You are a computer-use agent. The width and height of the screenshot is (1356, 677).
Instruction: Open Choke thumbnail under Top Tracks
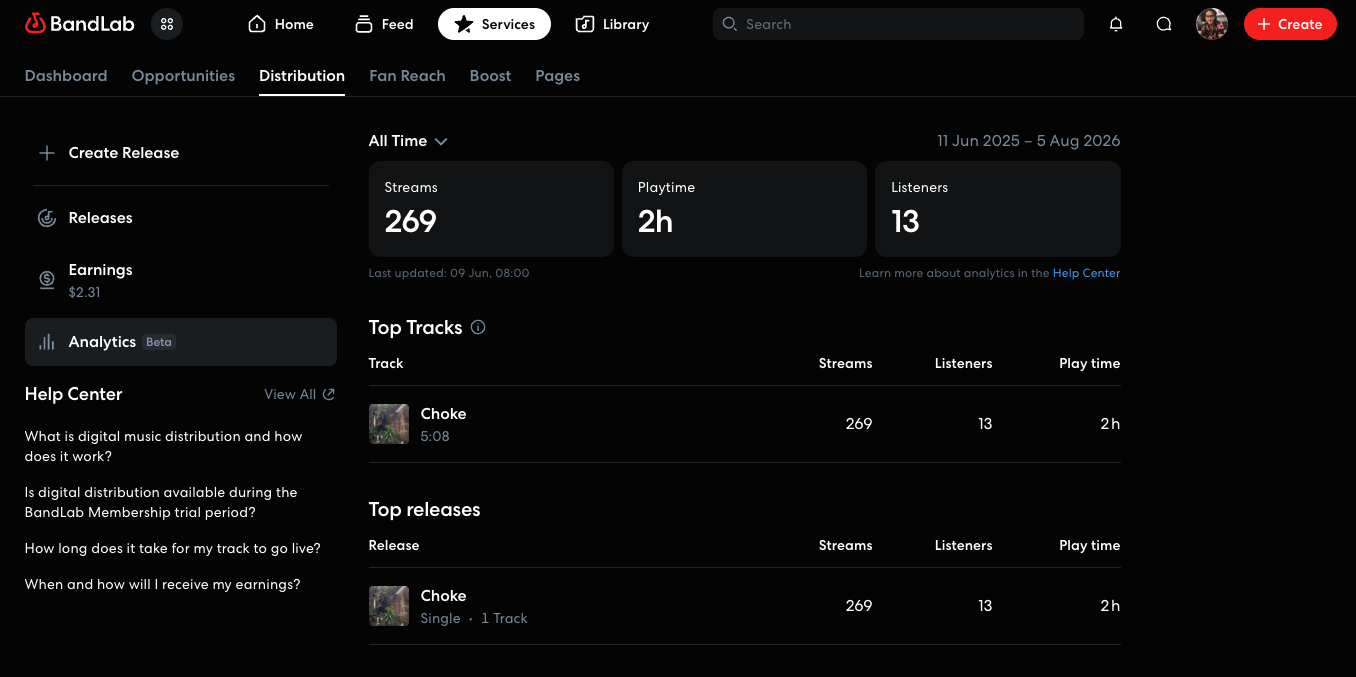coord(389,424)
